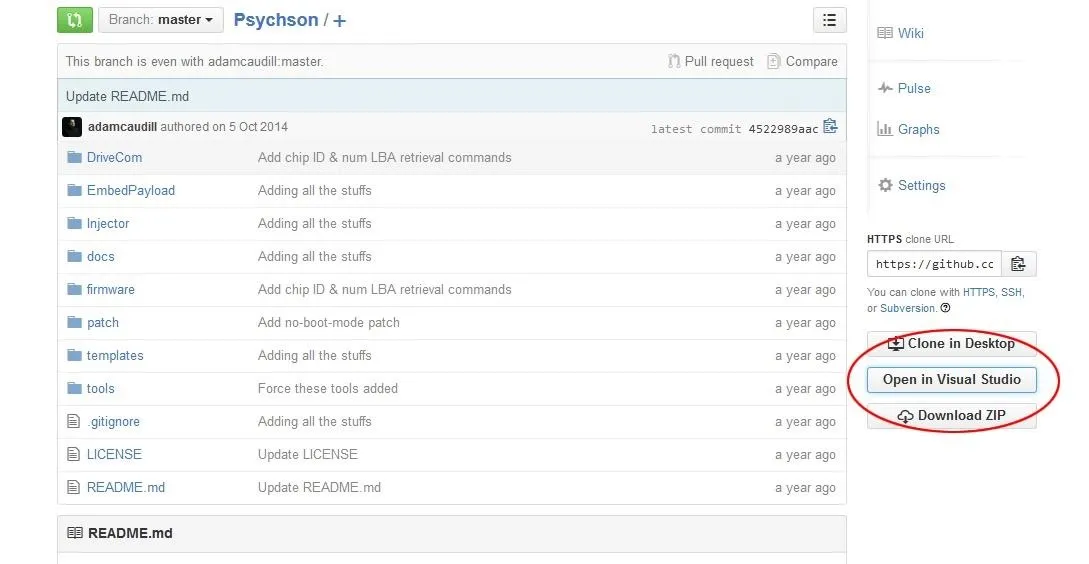Click the plus icon to create new file
Viewport: 1089px width, 564px height.
tap(340, 21)
